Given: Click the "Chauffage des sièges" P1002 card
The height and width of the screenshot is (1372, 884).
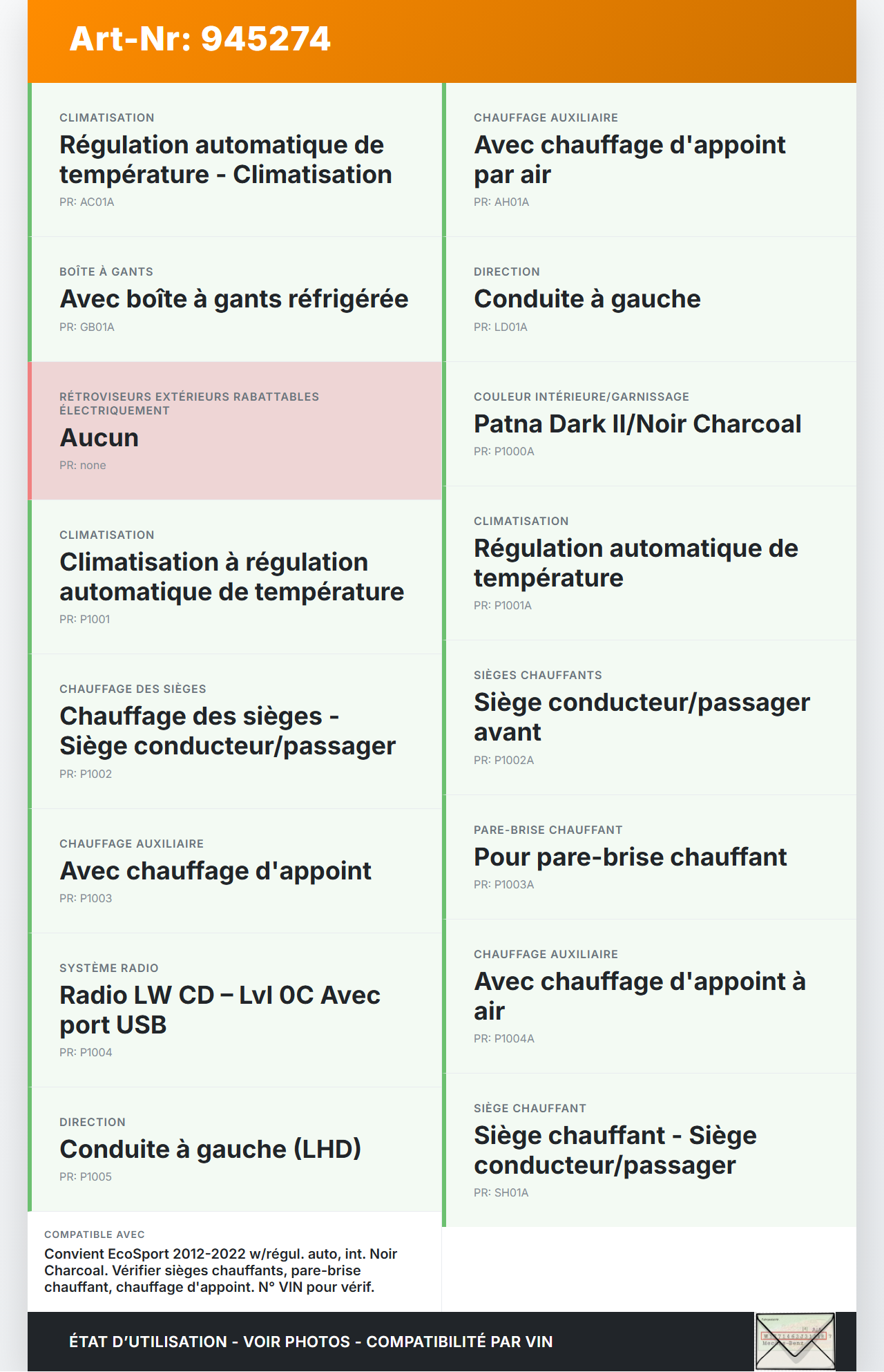Looking at the screenshot, I should [235, 731].
